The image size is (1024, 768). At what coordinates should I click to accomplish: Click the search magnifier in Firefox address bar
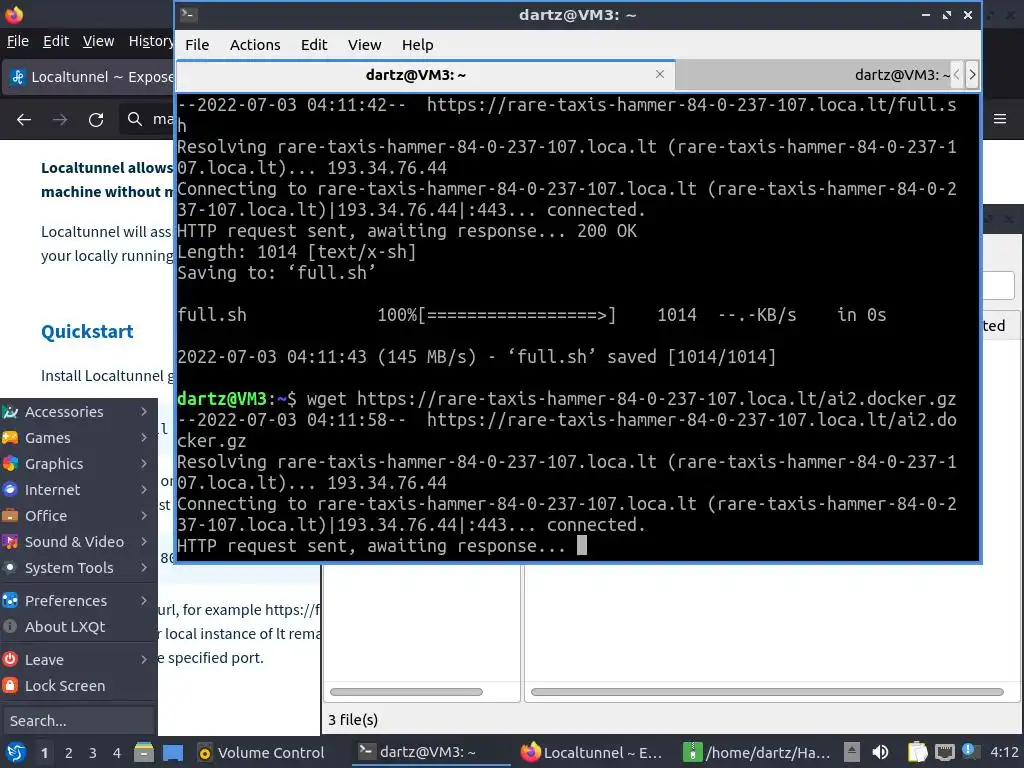(135, 119)
